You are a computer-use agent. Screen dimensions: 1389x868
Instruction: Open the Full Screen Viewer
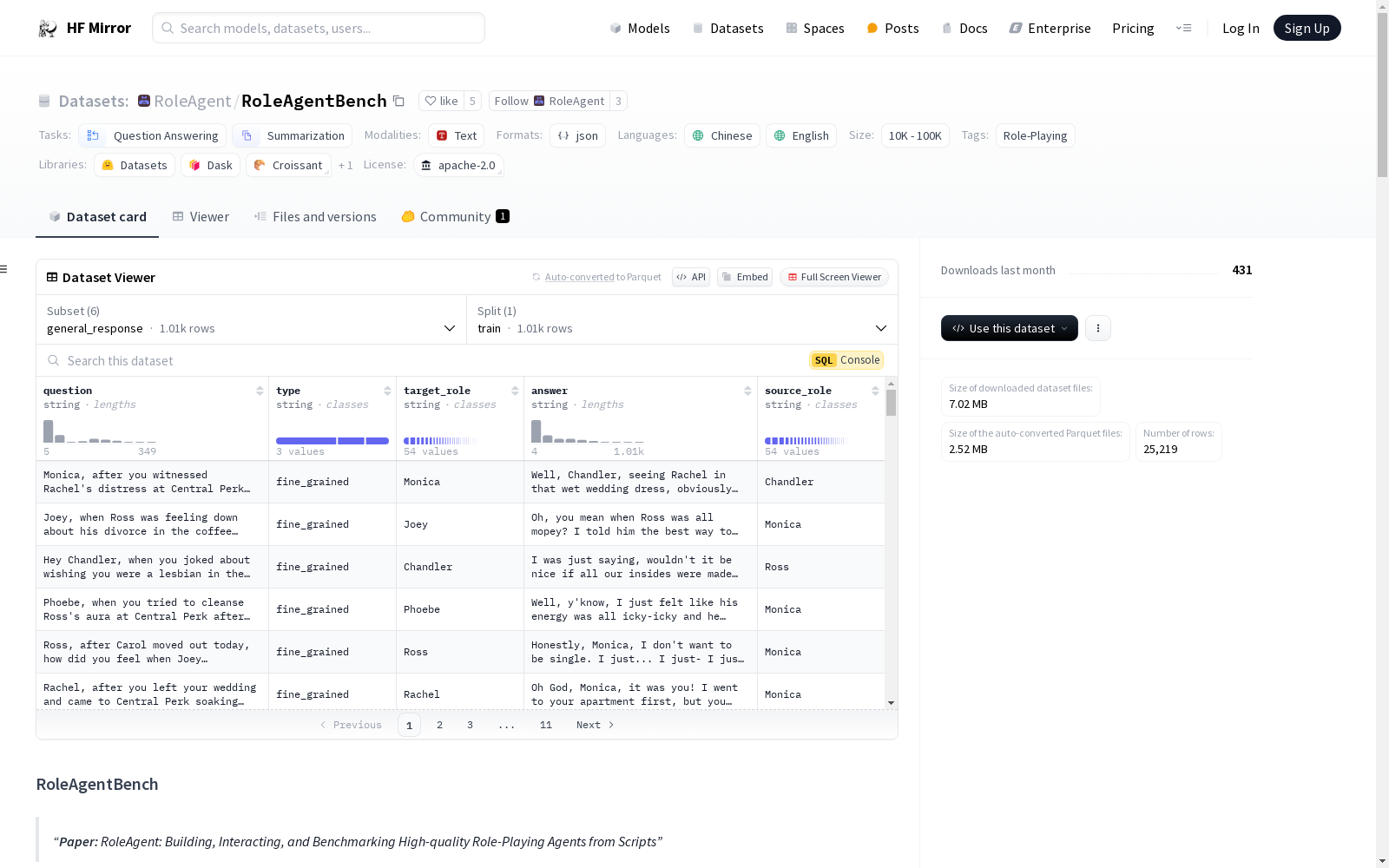click(833, 277)
